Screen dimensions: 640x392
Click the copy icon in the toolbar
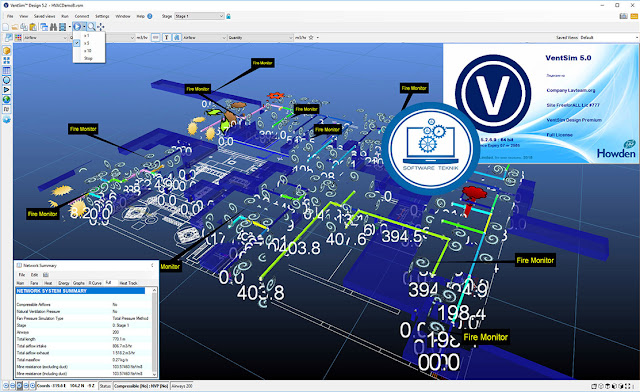tap(24, 27)
